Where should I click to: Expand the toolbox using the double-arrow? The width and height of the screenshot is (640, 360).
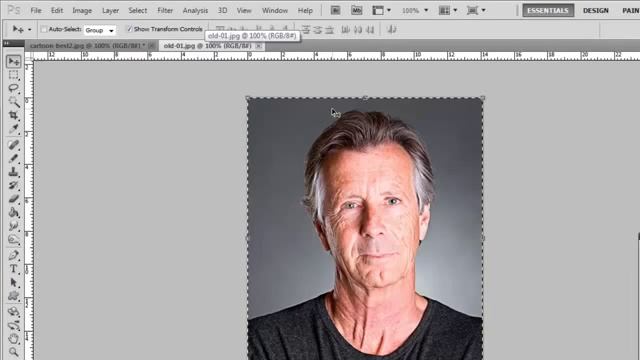coord(7,42)
